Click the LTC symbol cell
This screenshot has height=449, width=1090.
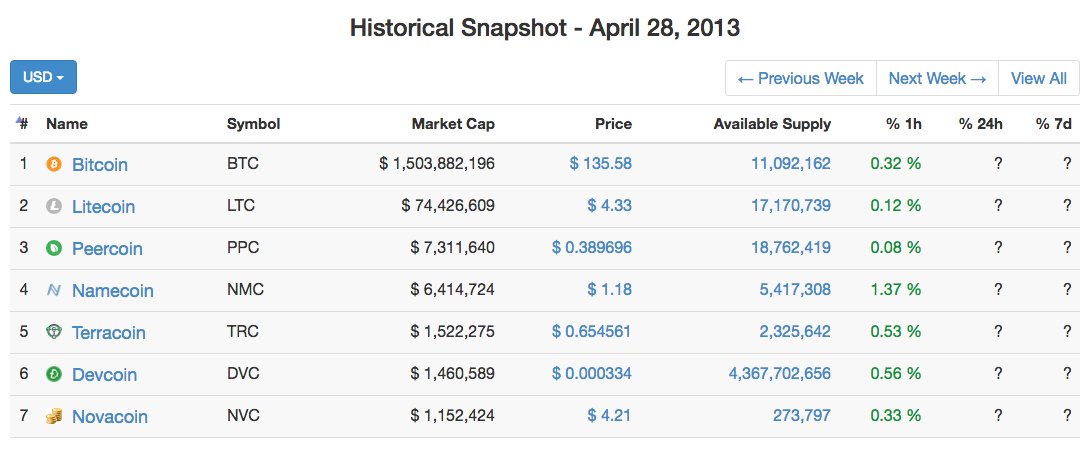241,206
